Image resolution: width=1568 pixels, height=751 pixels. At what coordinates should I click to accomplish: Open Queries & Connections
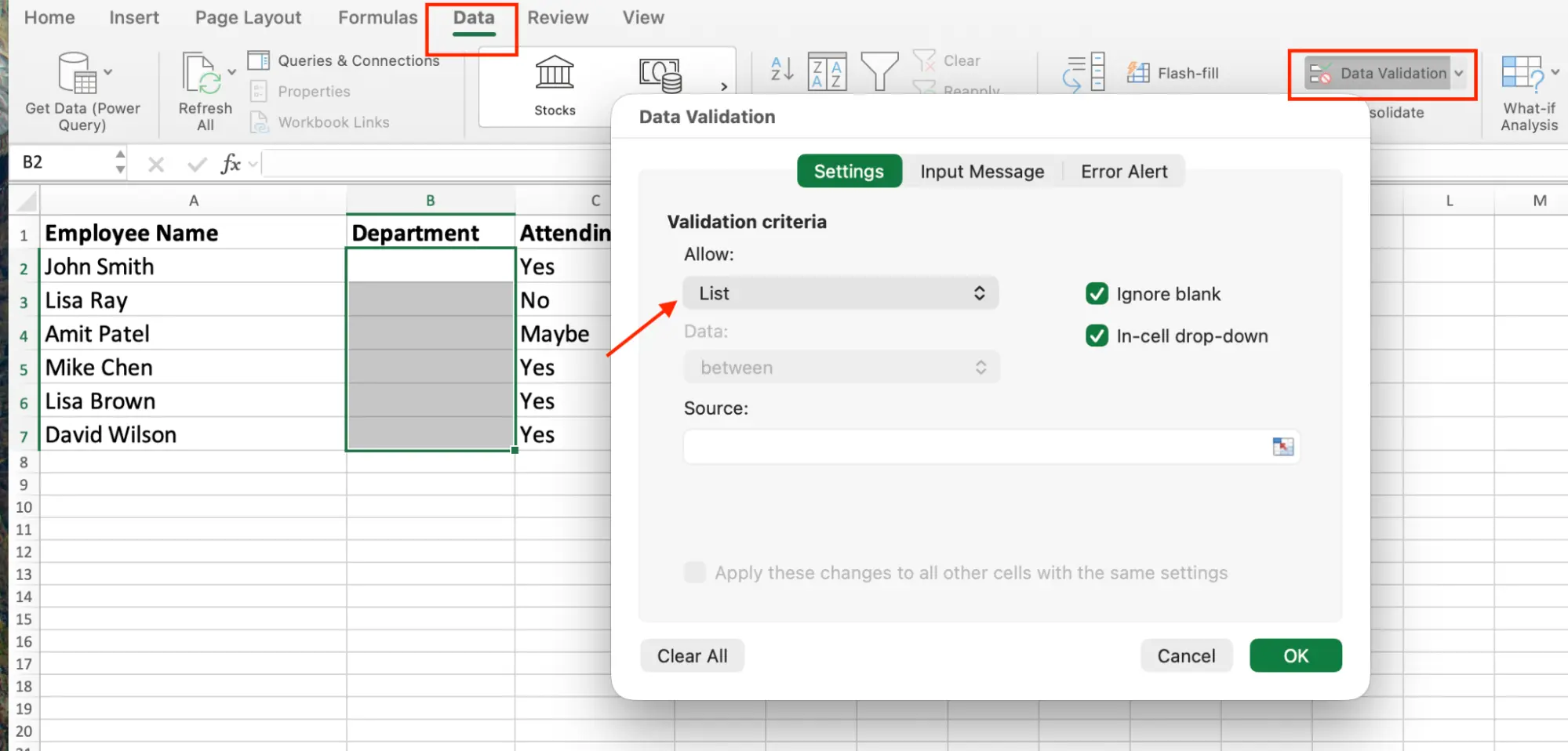pyautogui.click(x=345, y=60)
